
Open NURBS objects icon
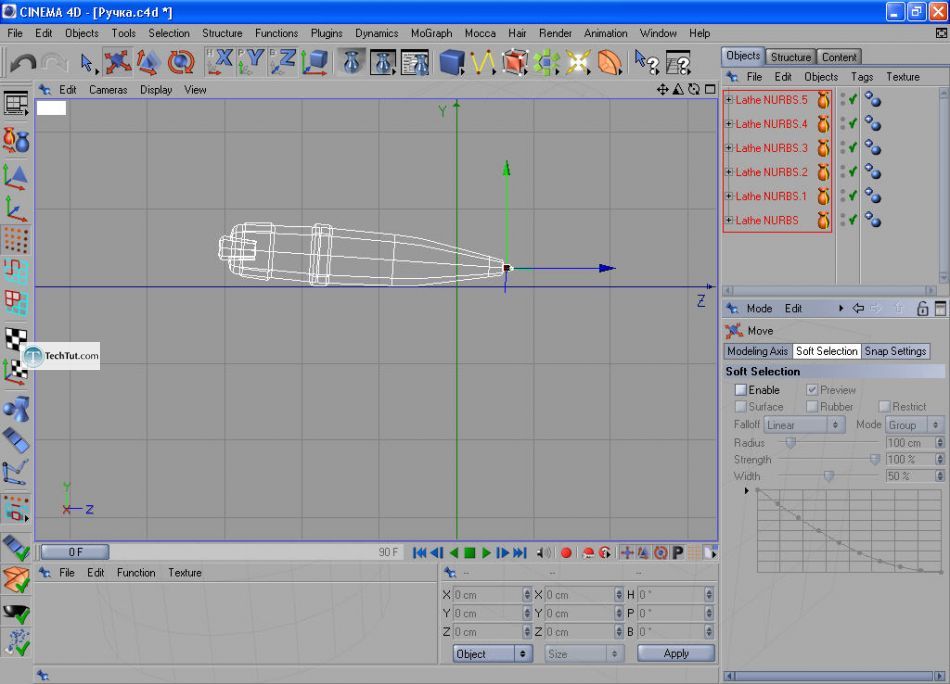[x=514, y=62]
